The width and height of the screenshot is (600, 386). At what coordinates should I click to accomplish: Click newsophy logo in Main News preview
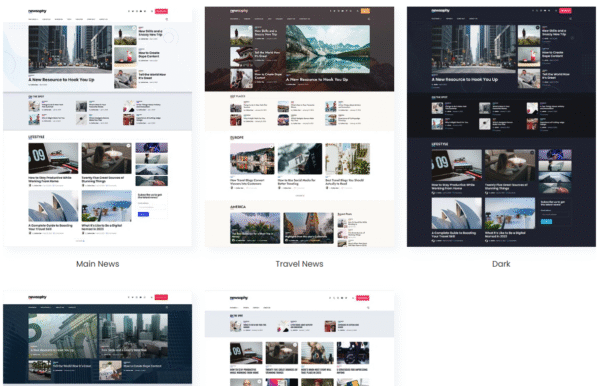pos(38,11)
